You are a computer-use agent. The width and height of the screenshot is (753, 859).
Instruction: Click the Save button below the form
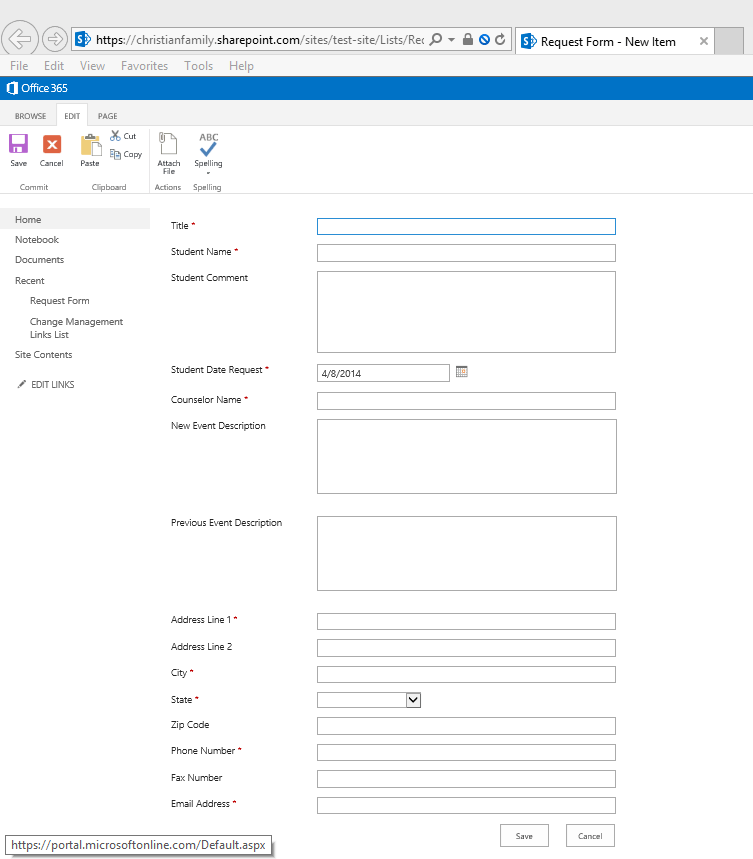coord(524,835)
